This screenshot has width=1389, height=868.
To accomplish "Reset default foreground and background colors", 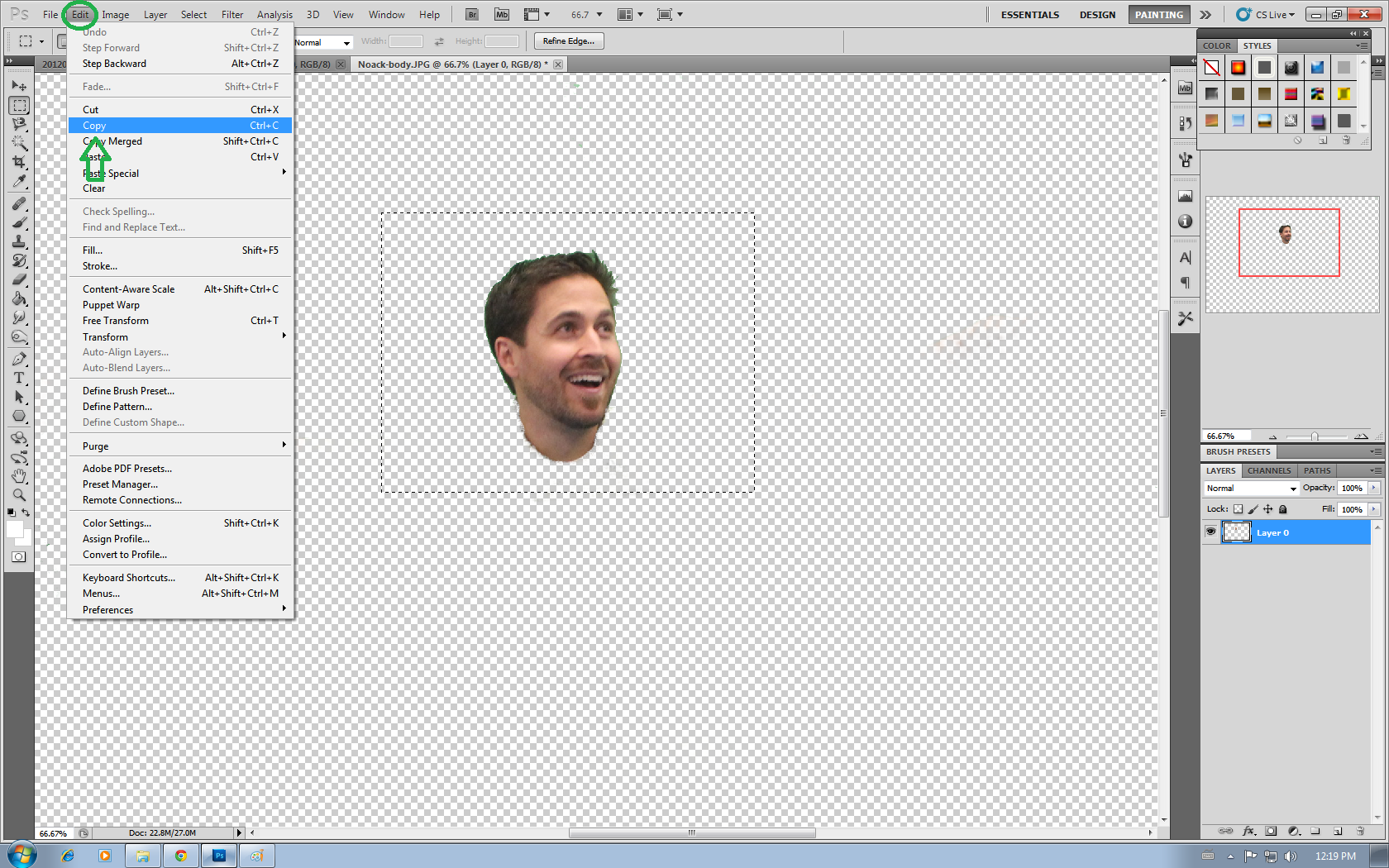I will 11,513.
